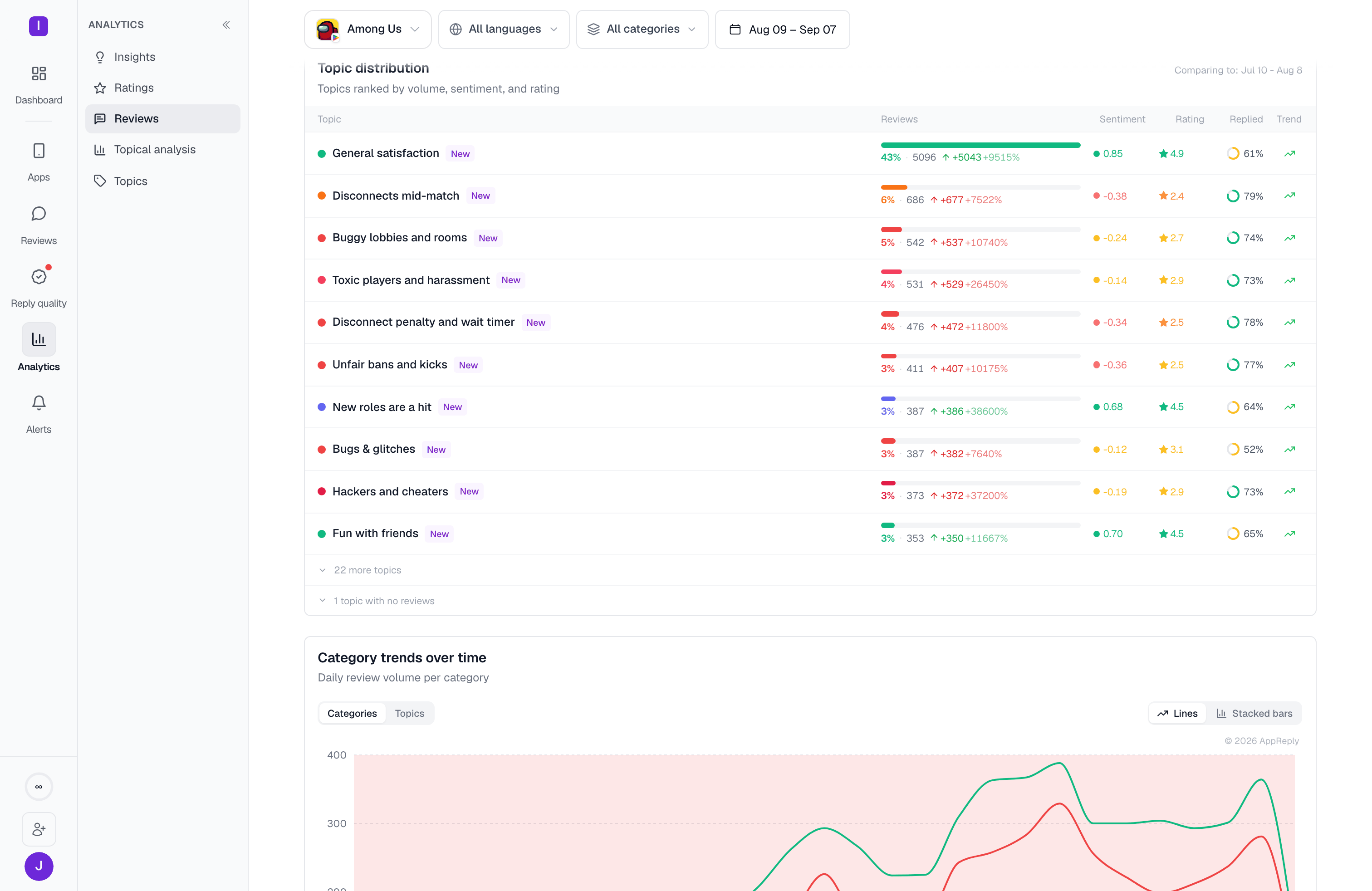The height and width of the screenshot is (891, 1372).
Task: Click the trend arrow for Fun with friends
Action: coord(1289,534)
